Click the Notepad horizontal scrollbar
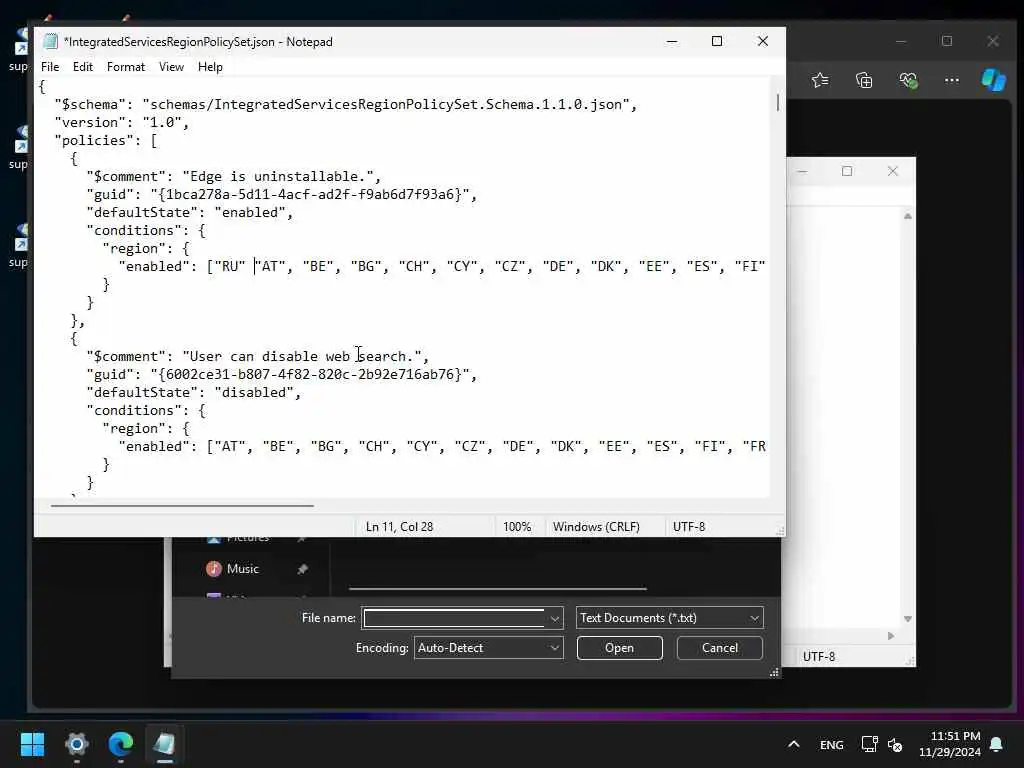1024x768 pixels. click(x=182, y=505)
